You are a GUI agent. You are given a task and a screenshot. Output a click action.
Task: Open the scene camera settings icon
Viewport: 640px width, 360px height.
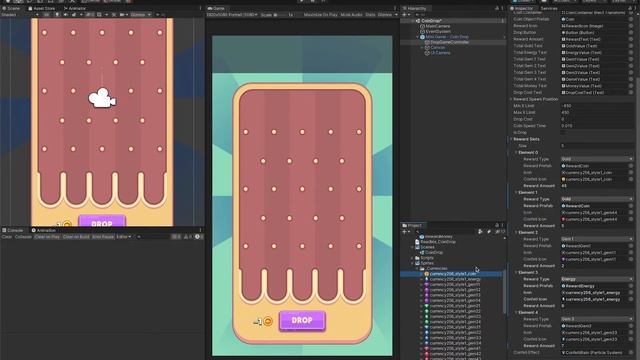point(123,15)
